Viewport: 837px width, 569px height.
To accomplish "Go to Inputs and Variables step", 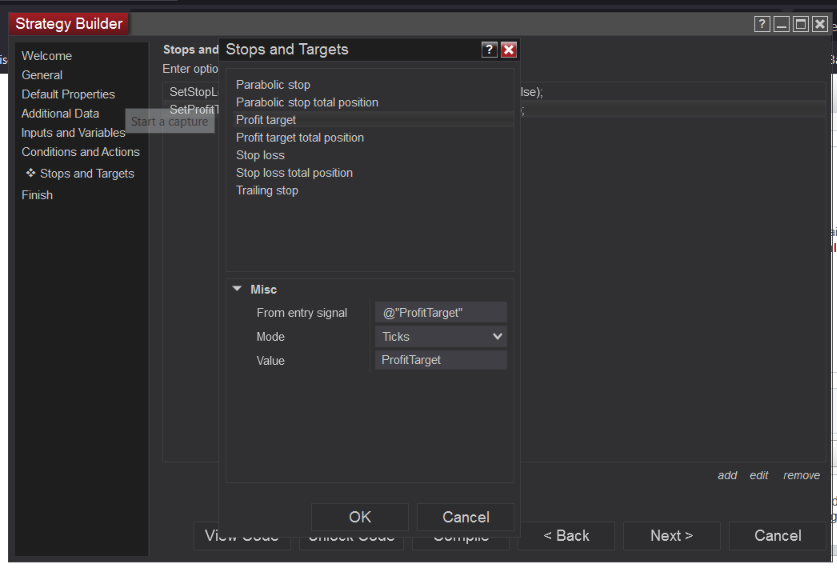I will coord(74,133).
